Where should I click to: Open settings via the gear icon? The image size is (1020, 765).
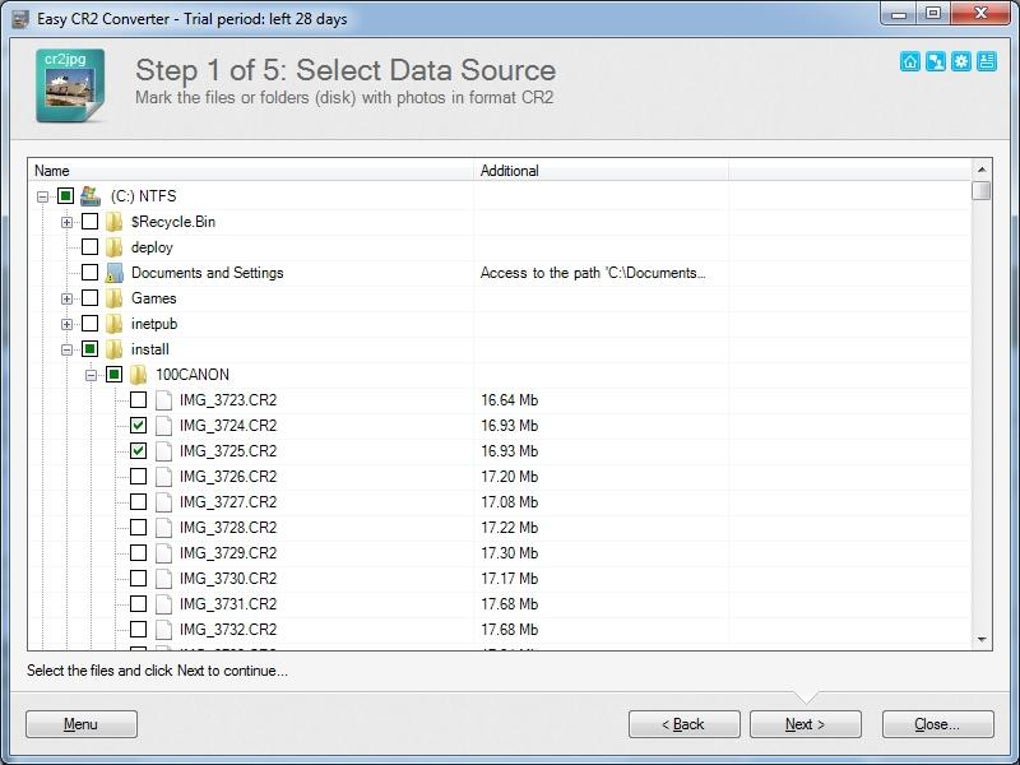pyautogui.click(x=961, y=62)
